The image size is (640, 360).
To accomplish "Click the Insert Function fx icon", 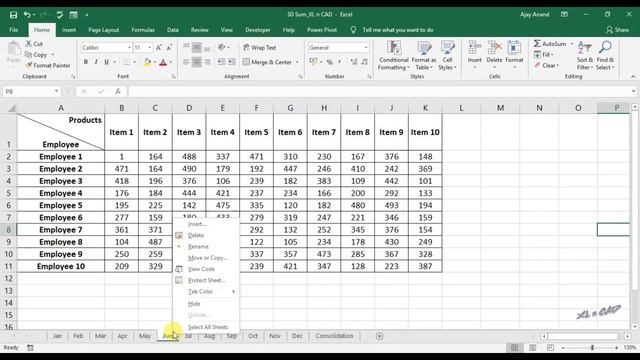I will pos(118,91).
